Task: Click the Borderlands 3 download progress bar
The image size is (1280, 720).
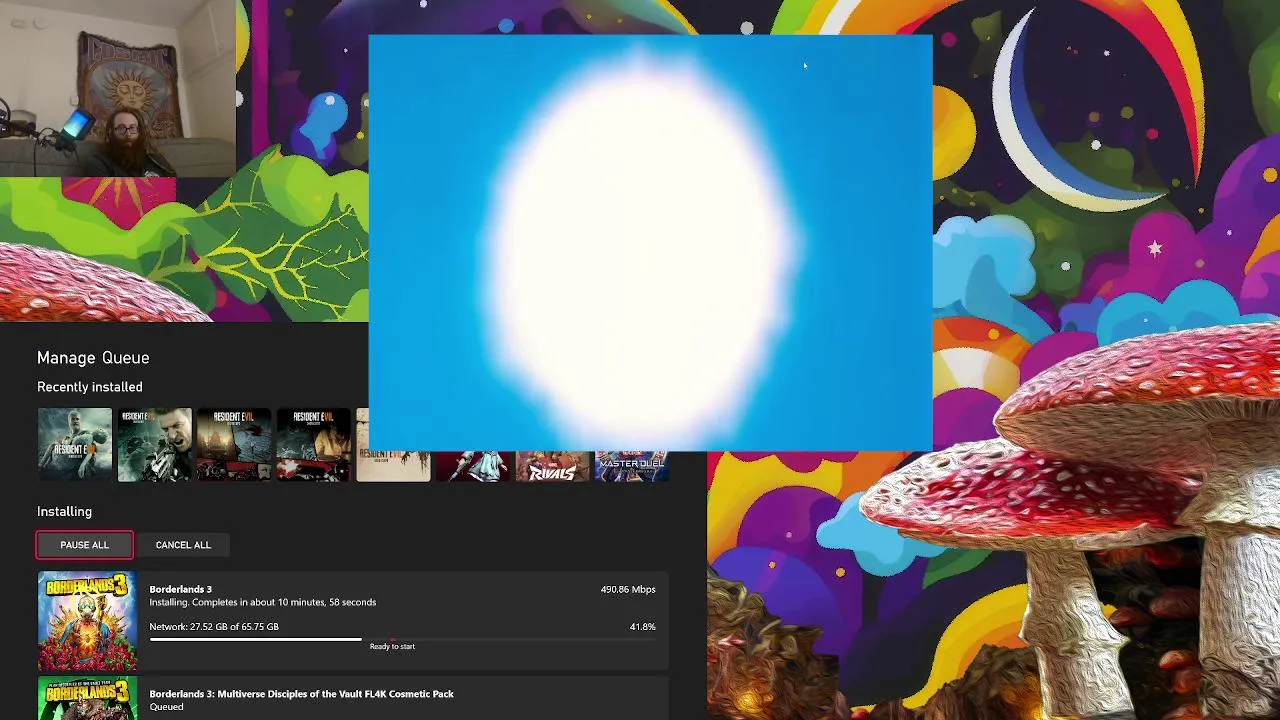Action: tap(402, 639)
